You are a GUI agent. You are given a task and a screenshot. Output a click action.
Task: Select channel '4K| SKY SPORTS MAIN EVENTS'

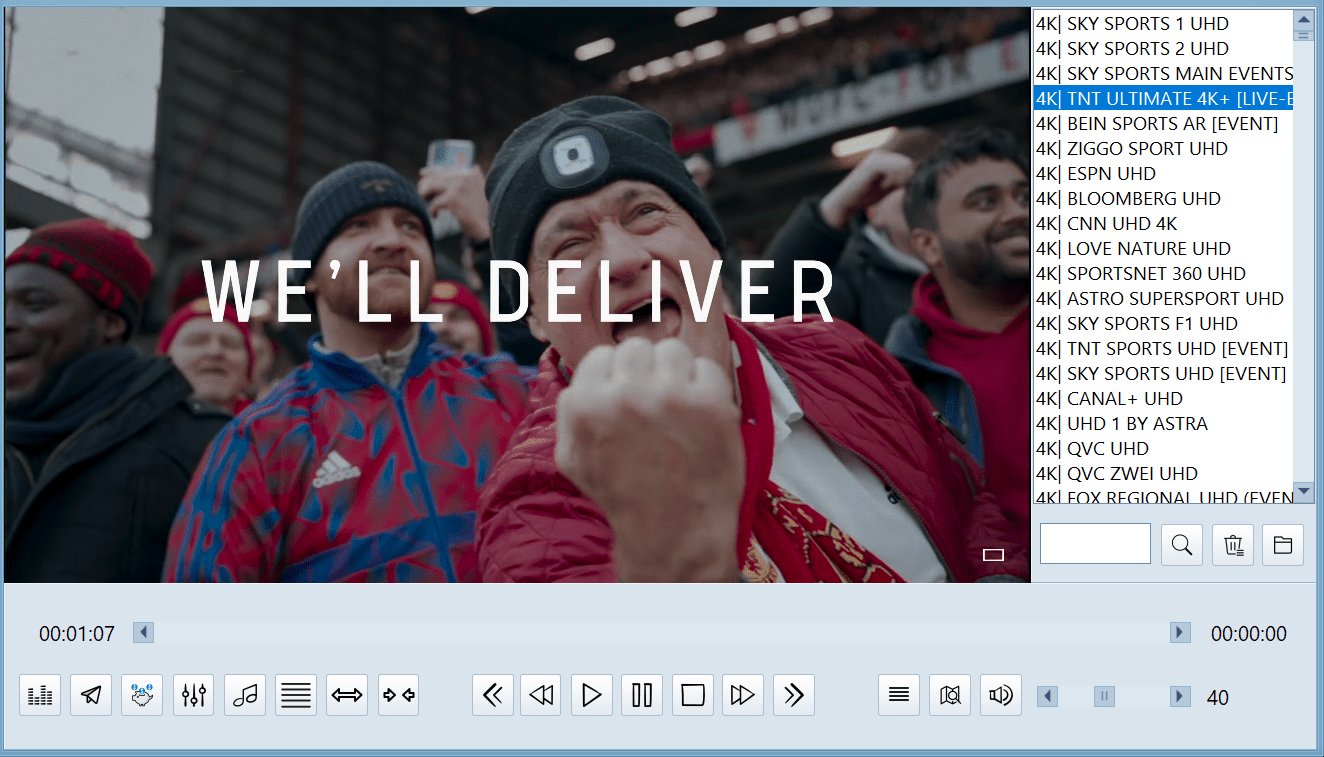pyautogui.click(x=1163, y=73)
